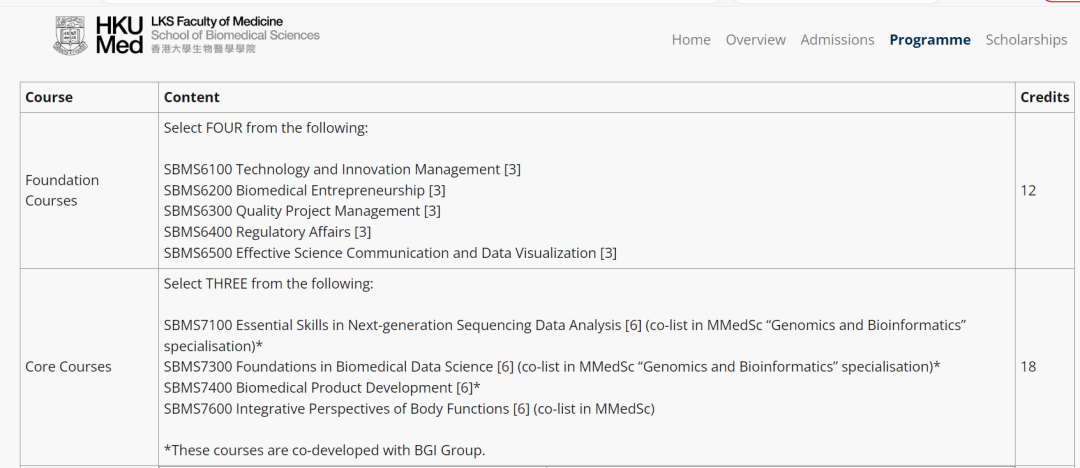Click SBMS6100 Technology and Innovation Management
The height and width of the screenshot is (468, 1080).
pyautogui.click(x=342, y=169)
